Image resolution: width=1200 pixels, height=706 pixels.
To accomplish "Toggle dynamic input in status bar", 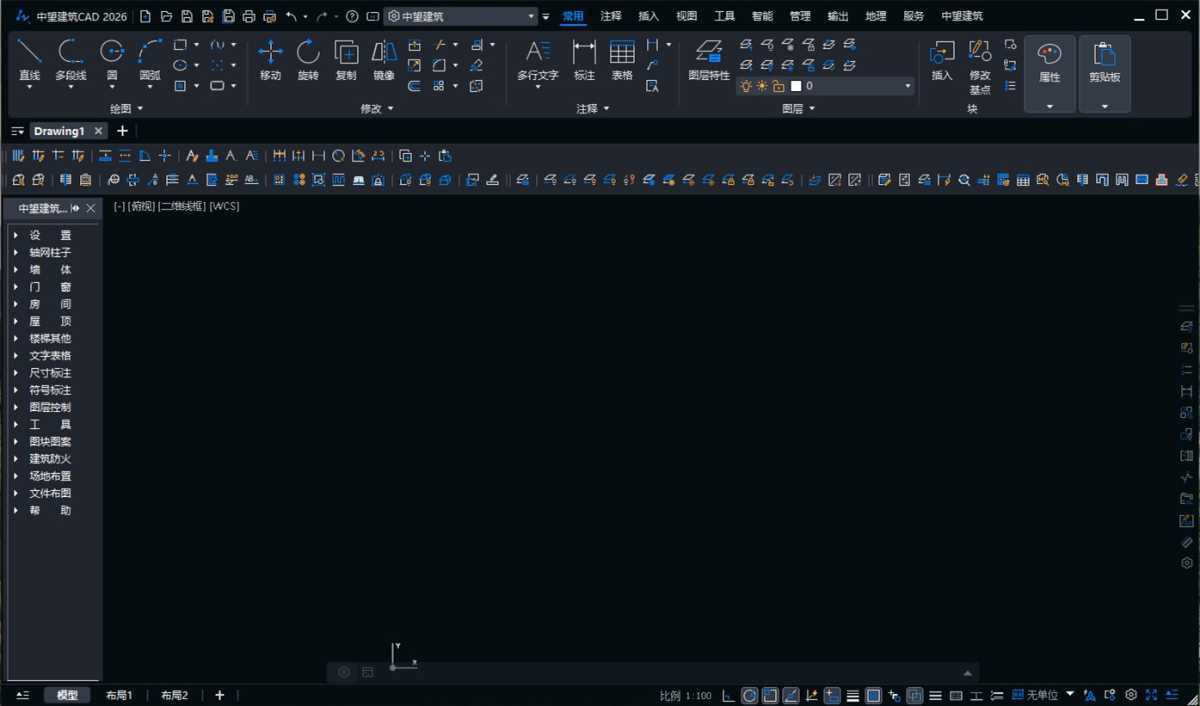I will pos(832,695).
